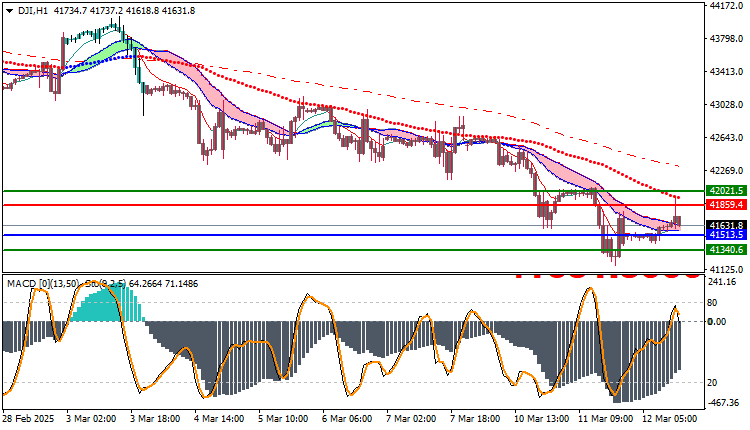Click the 10 Mar 13:00 time label
The image size is (750, 430).
pos(542,419)
